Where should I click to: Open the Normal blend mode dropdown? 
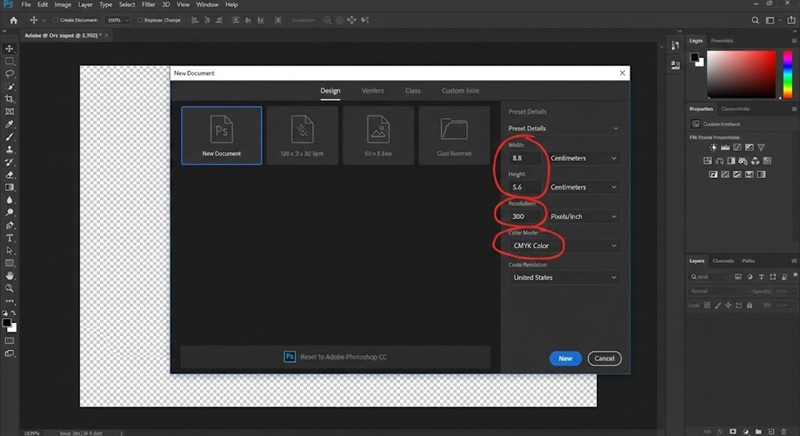click(718, 291)
